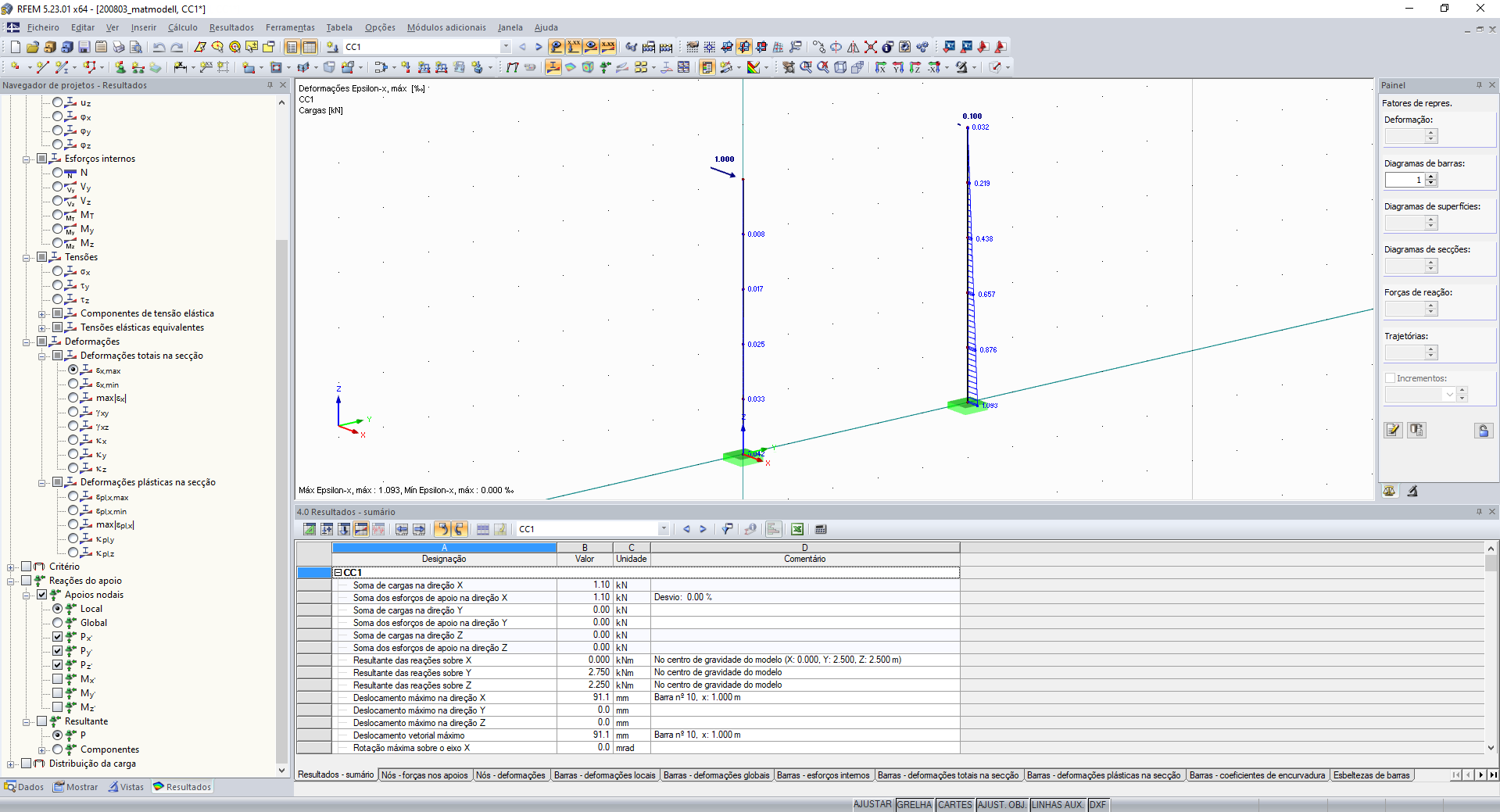Switch to the Dados navigator tab
Screen dimensions: 1500x812
click(x=24, y=787)
